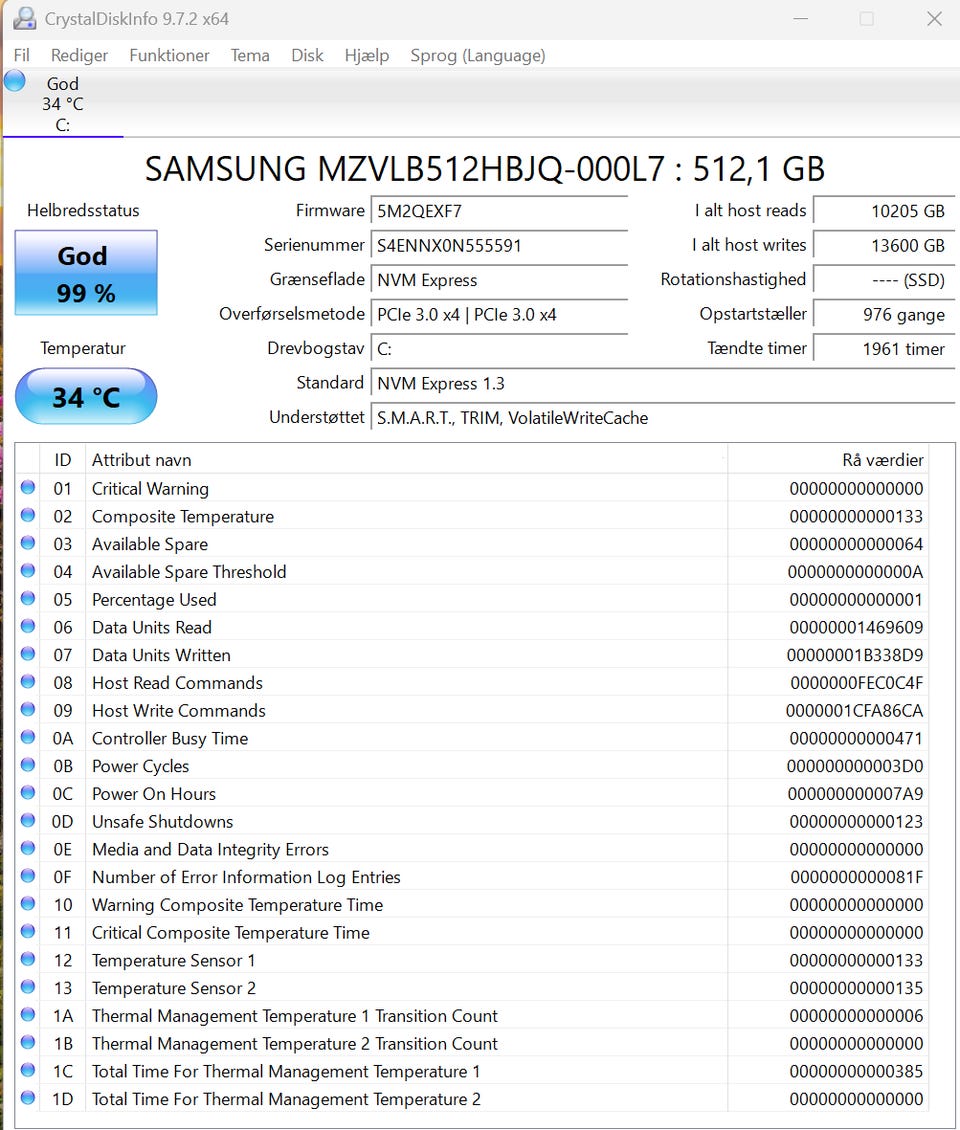
Task: Select the C: drive tab
Action: (x=62, y=104)
